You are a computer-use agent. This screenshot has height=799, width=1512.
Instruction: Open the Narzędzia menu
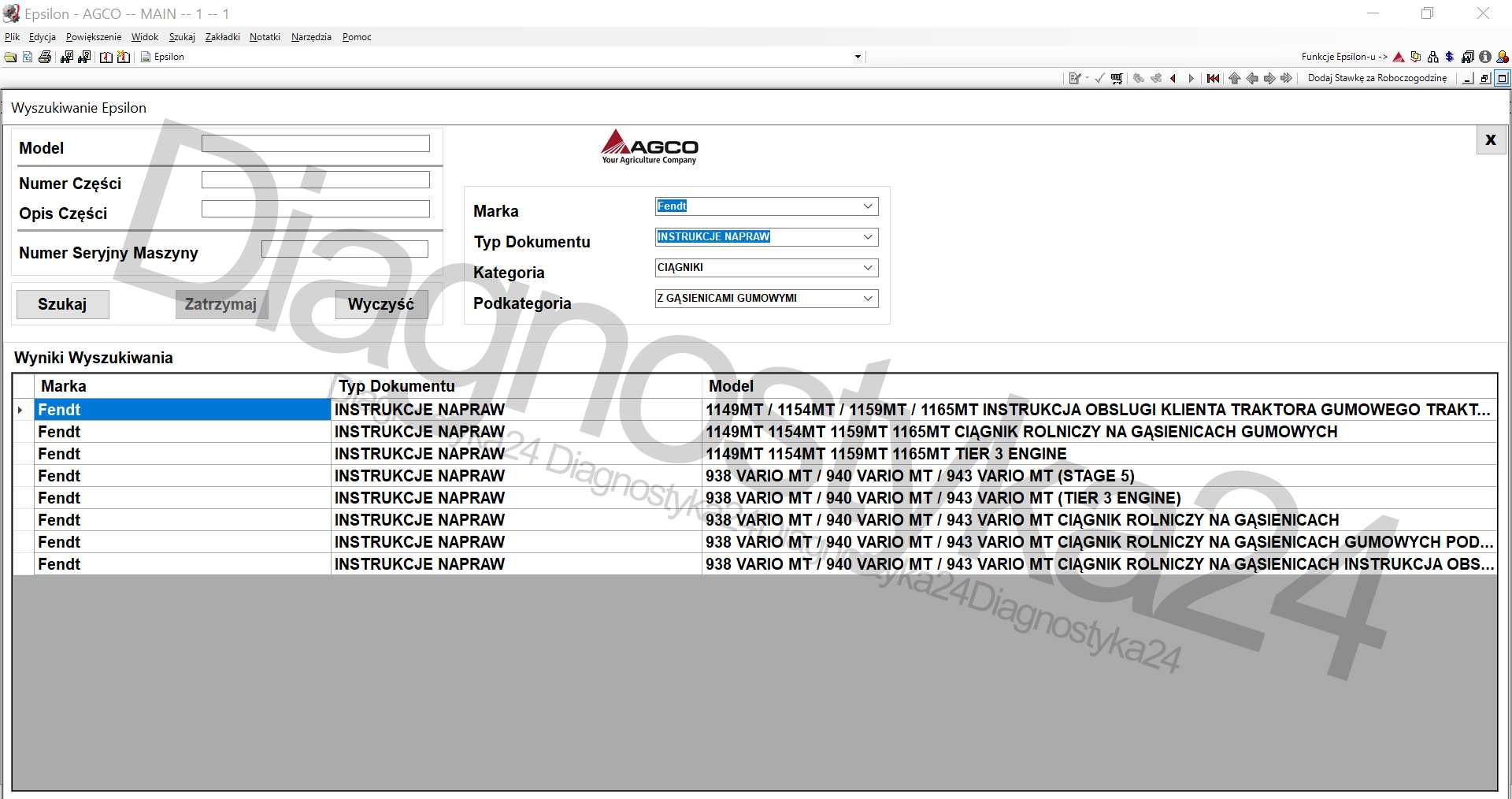(x=311, y=37)
